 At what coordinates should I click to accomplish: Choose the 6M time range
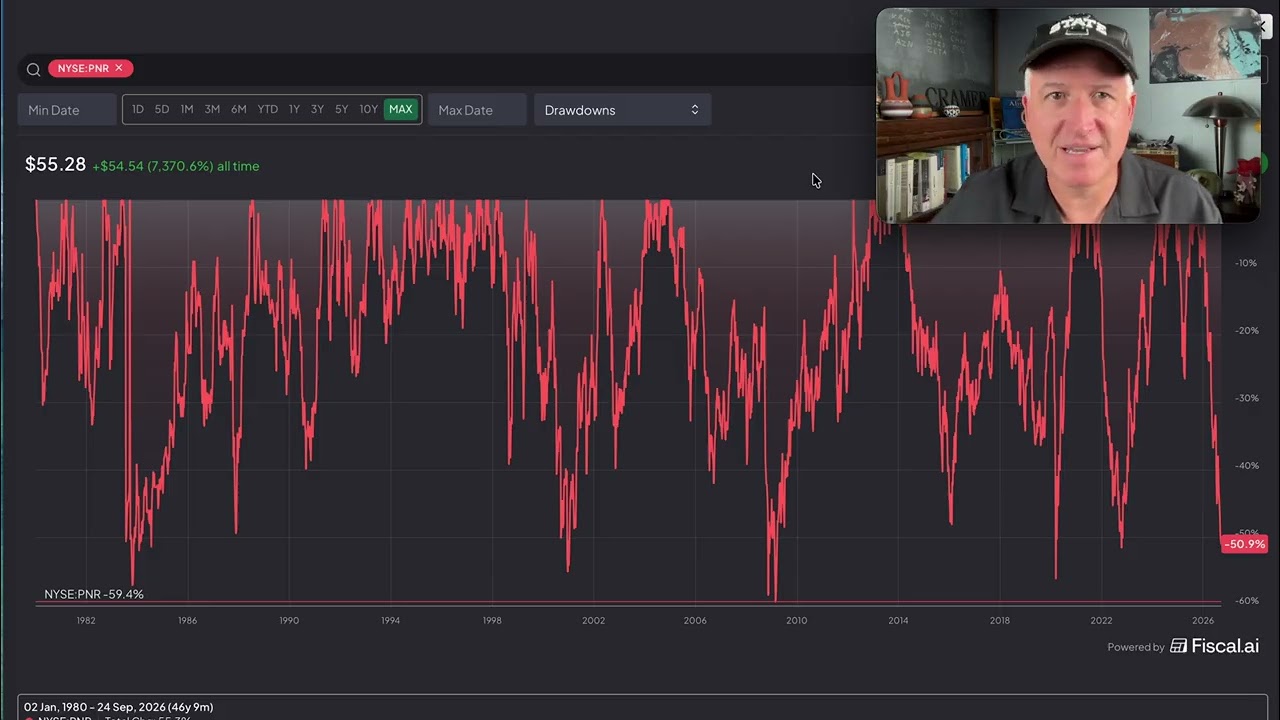[x=239, y=109]
